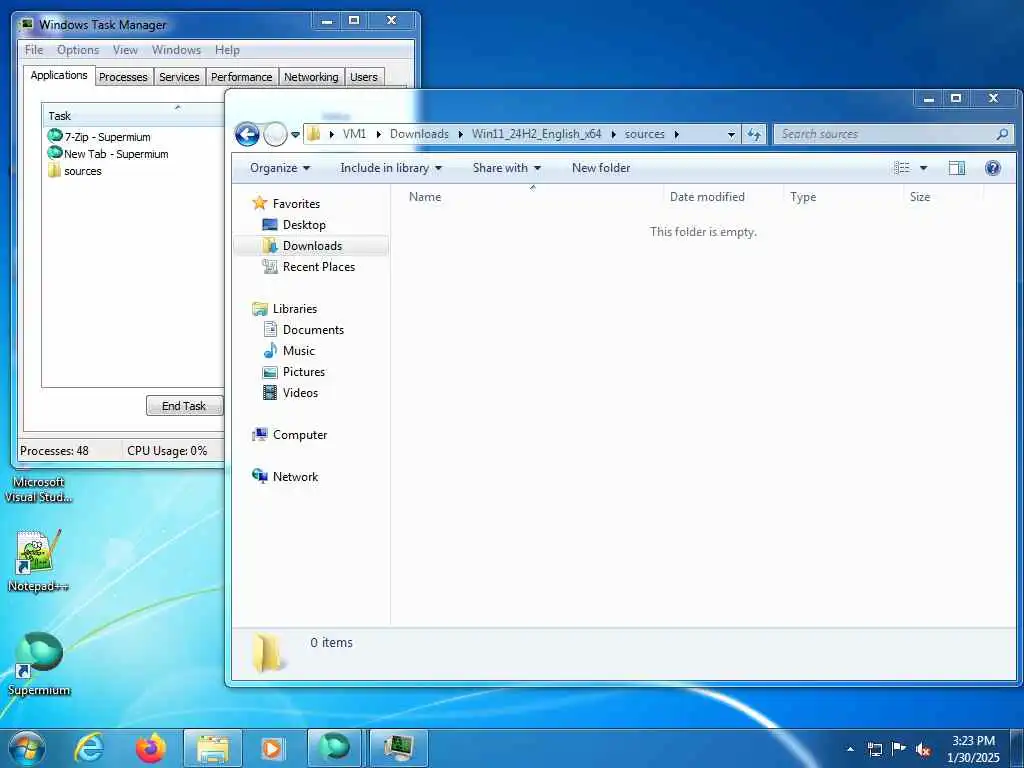Open the Share with dropdown
The image size is (1024, 768).
(507, 168)
